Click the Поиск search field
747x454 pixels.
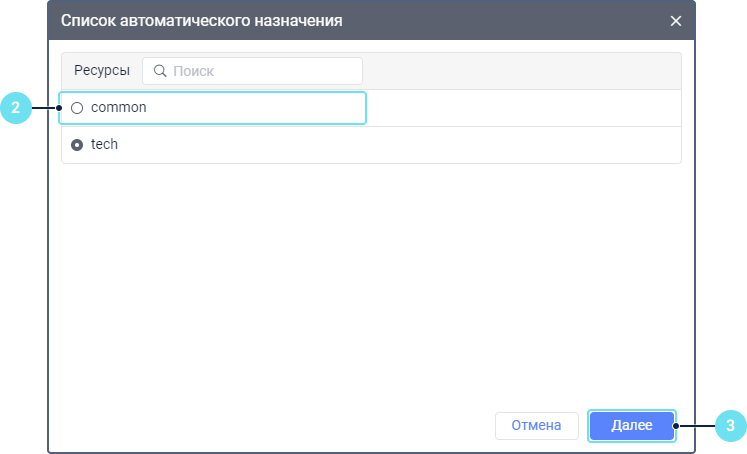(x=252, y=71)
